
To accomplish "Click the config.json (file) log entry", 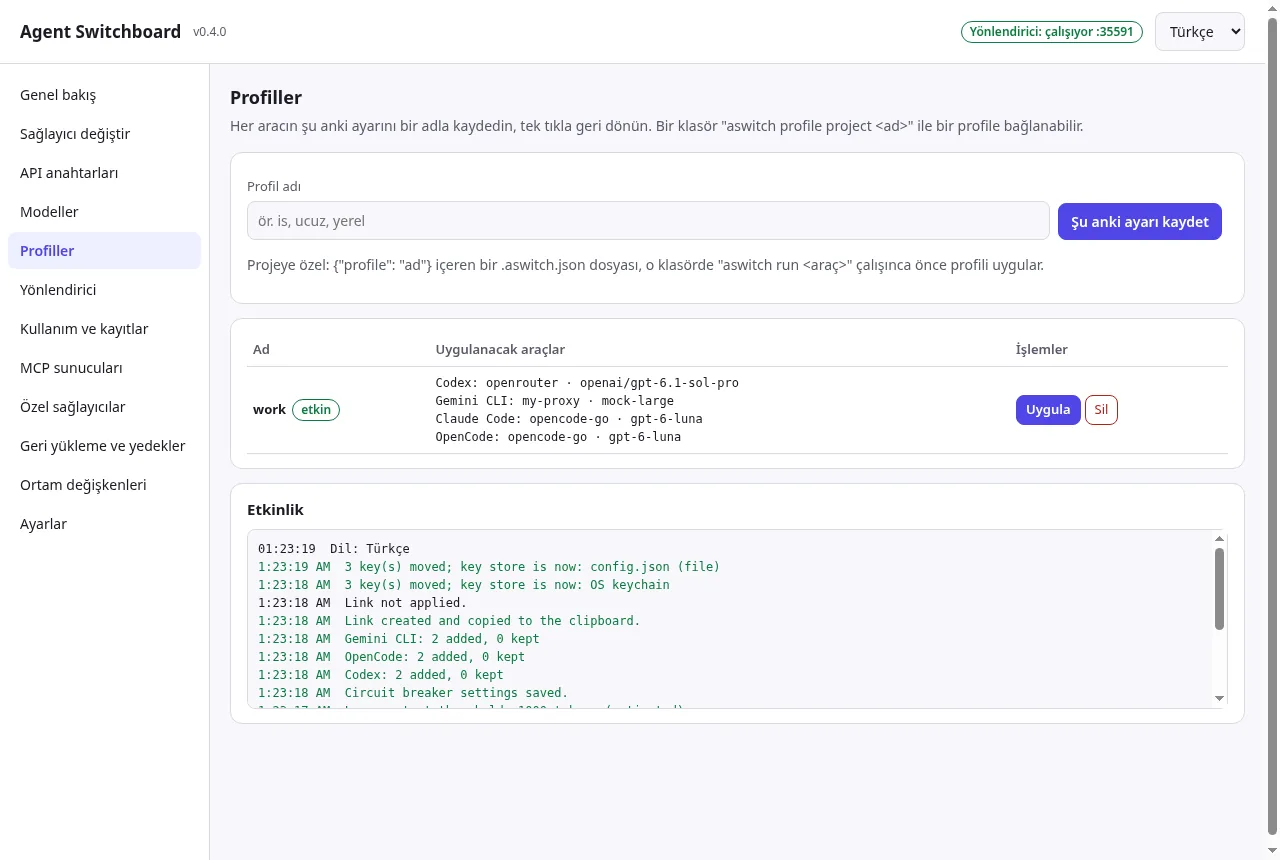I will (x=489, y=567).
